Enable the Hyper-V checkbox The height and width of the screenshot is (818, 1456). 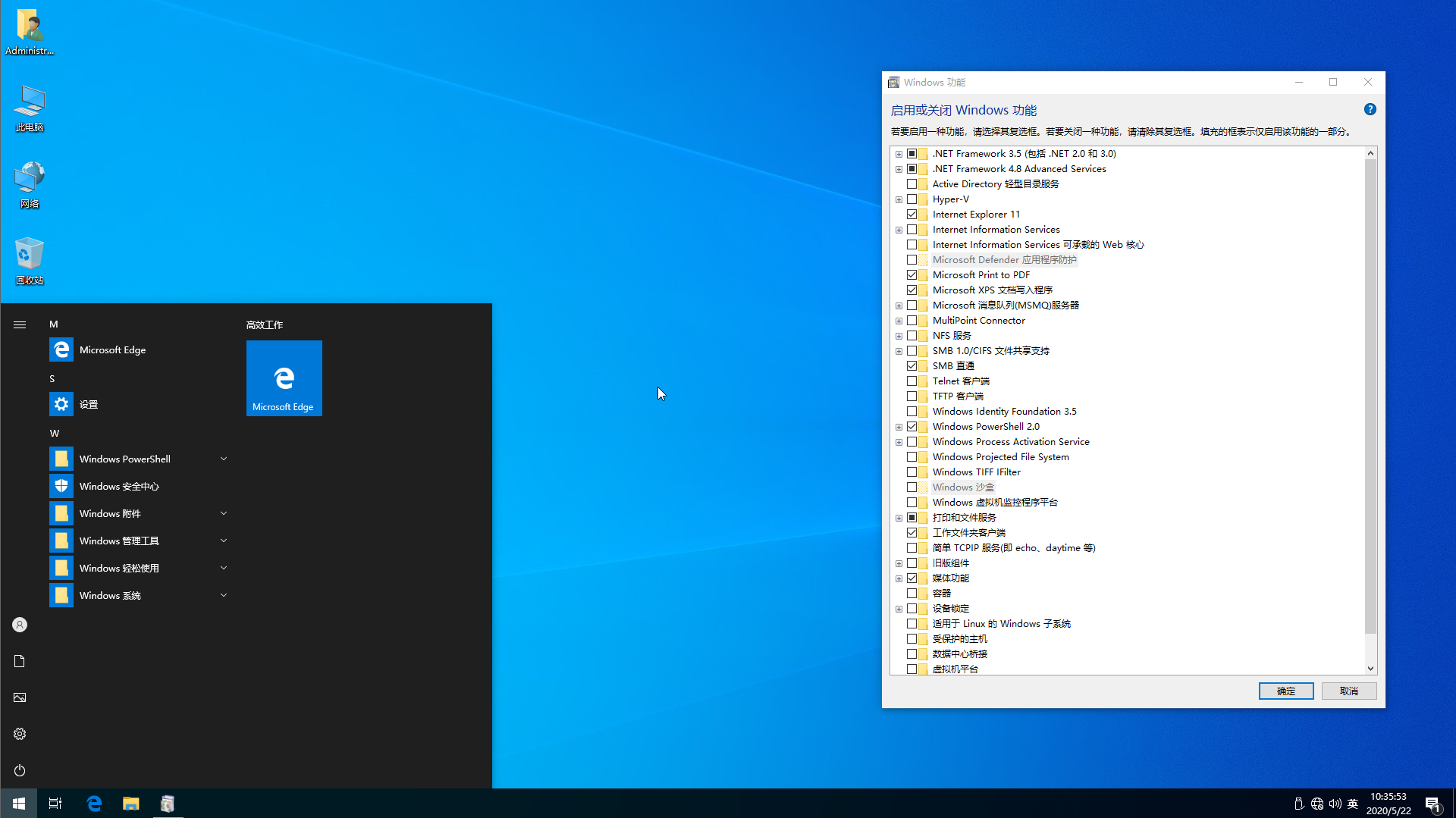(x=912, y=199)
